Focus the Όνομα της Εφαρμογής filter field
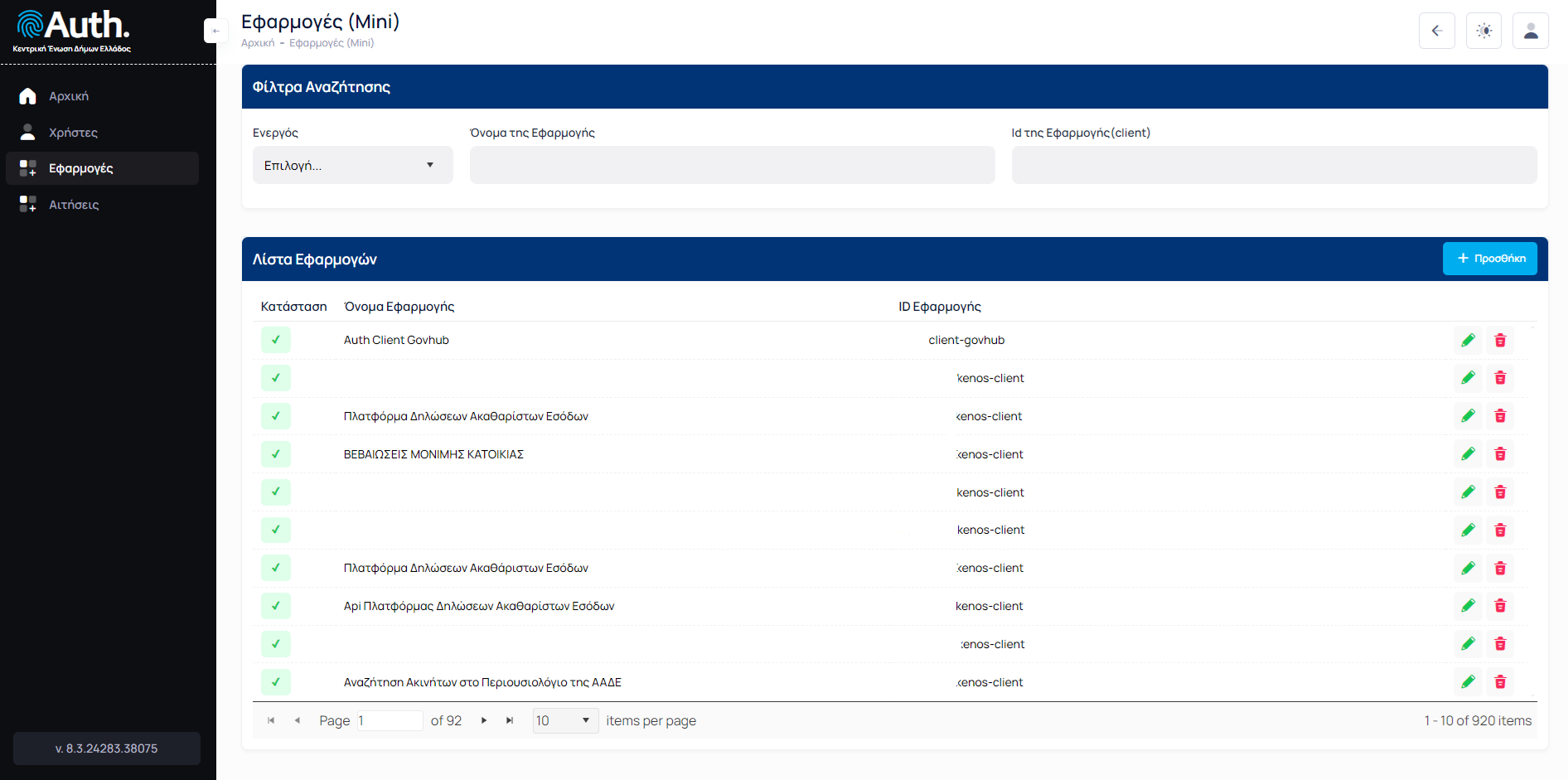Screen dimensions: 1568x780 733,165
